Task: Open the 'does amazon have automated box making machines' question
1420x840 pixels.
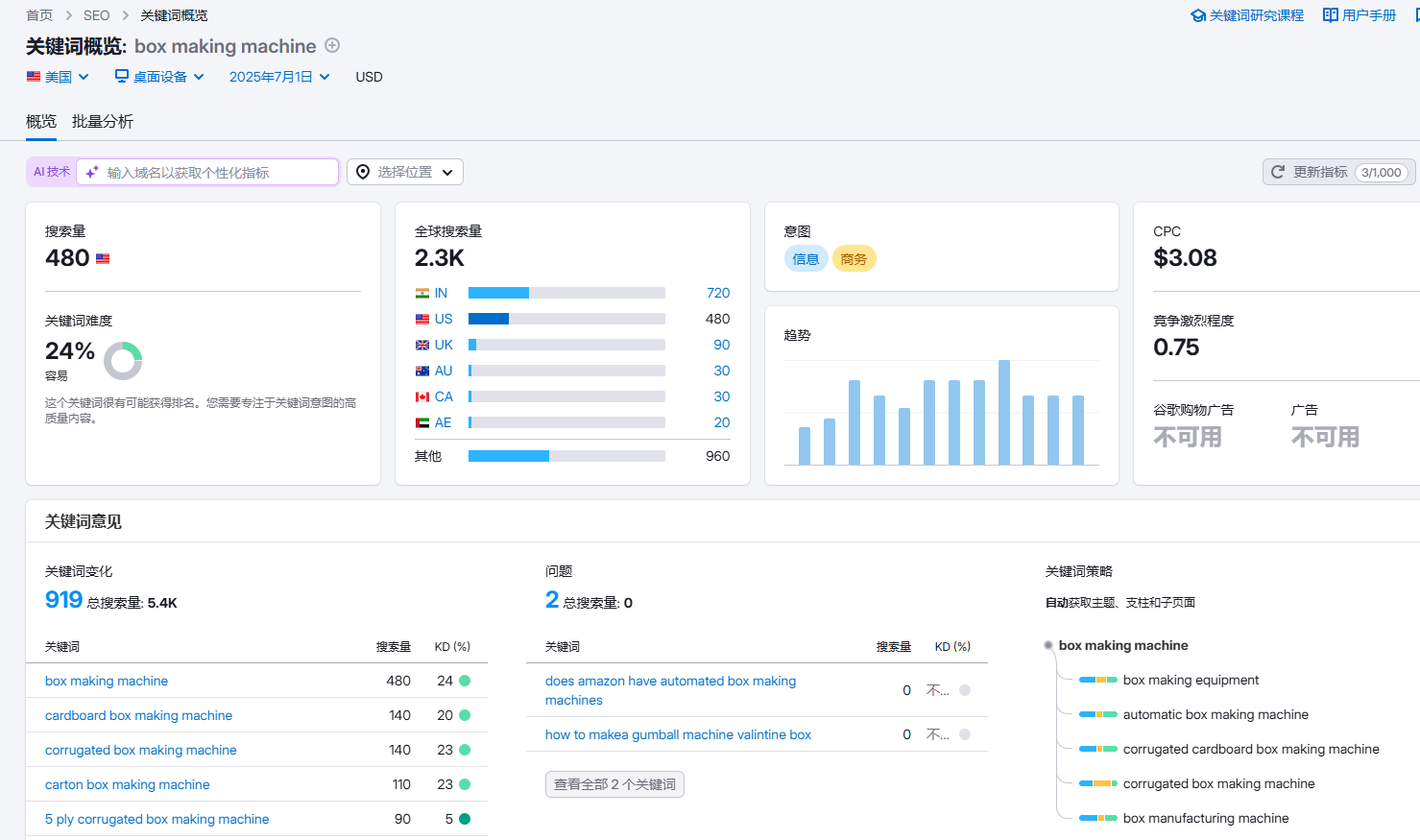Action: pyautogui.click(x=670, y=690)
